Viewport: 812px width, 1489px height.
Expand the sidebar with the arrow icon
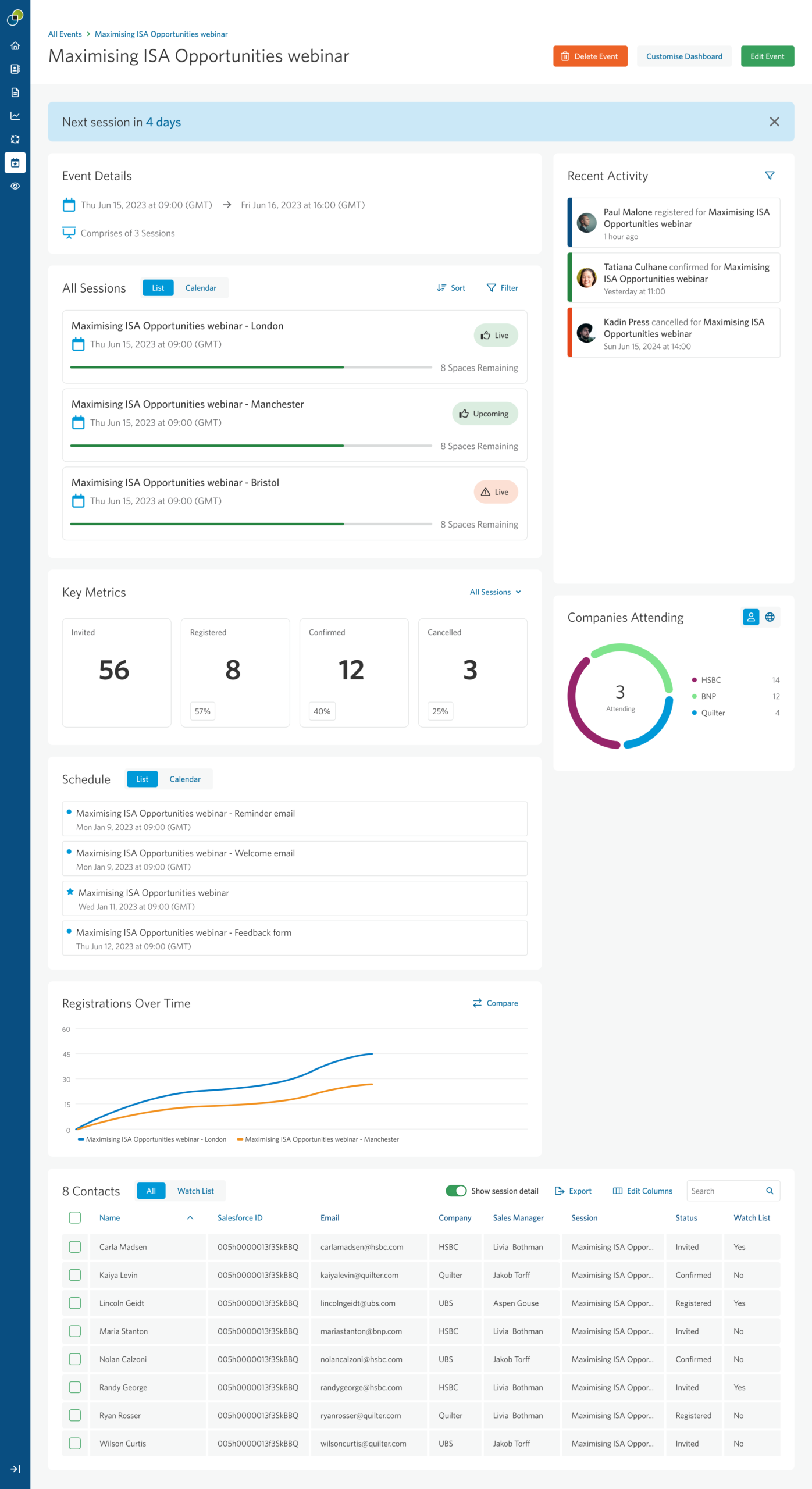pyautogui.click(x=15, y=1469)
